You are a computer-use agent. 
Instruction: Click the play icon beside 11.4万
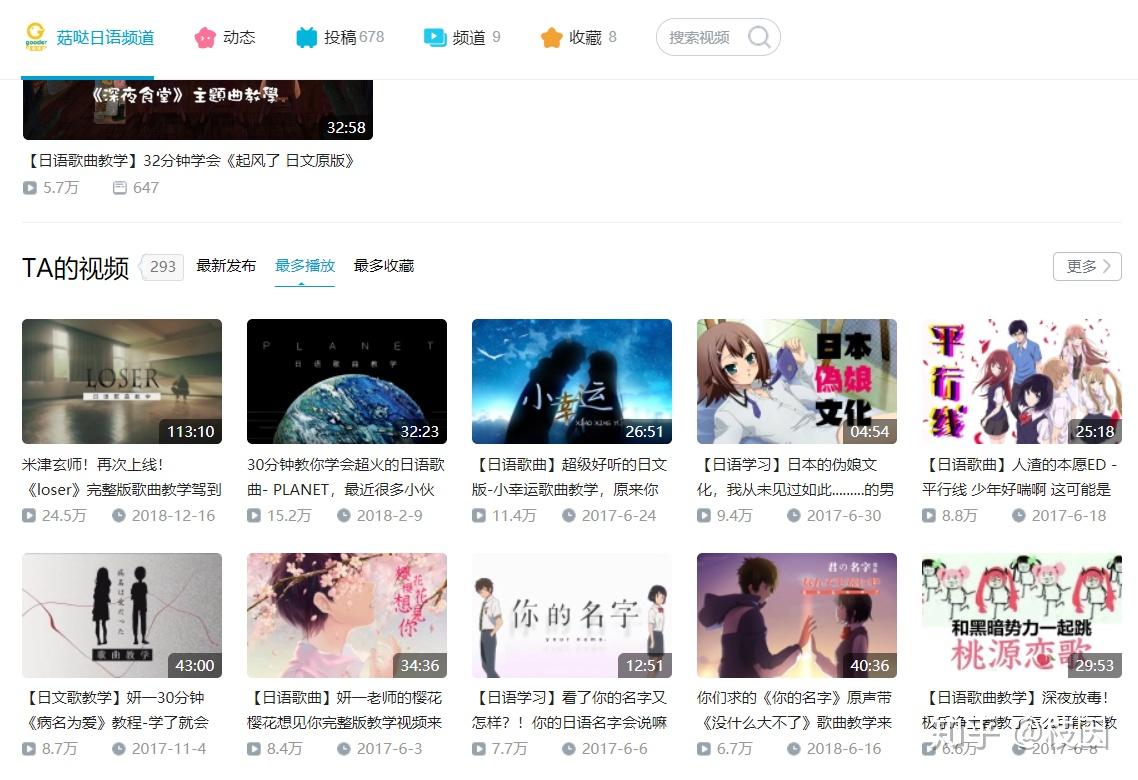click(x=478, y=516)
